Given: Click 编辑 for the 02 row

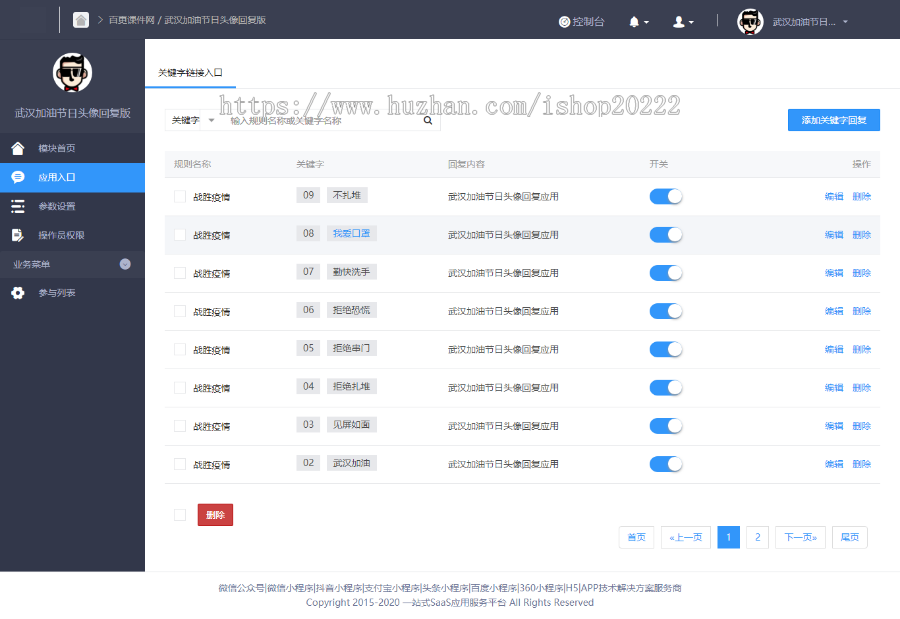Looking at the screenshot, I should point(834,464).
